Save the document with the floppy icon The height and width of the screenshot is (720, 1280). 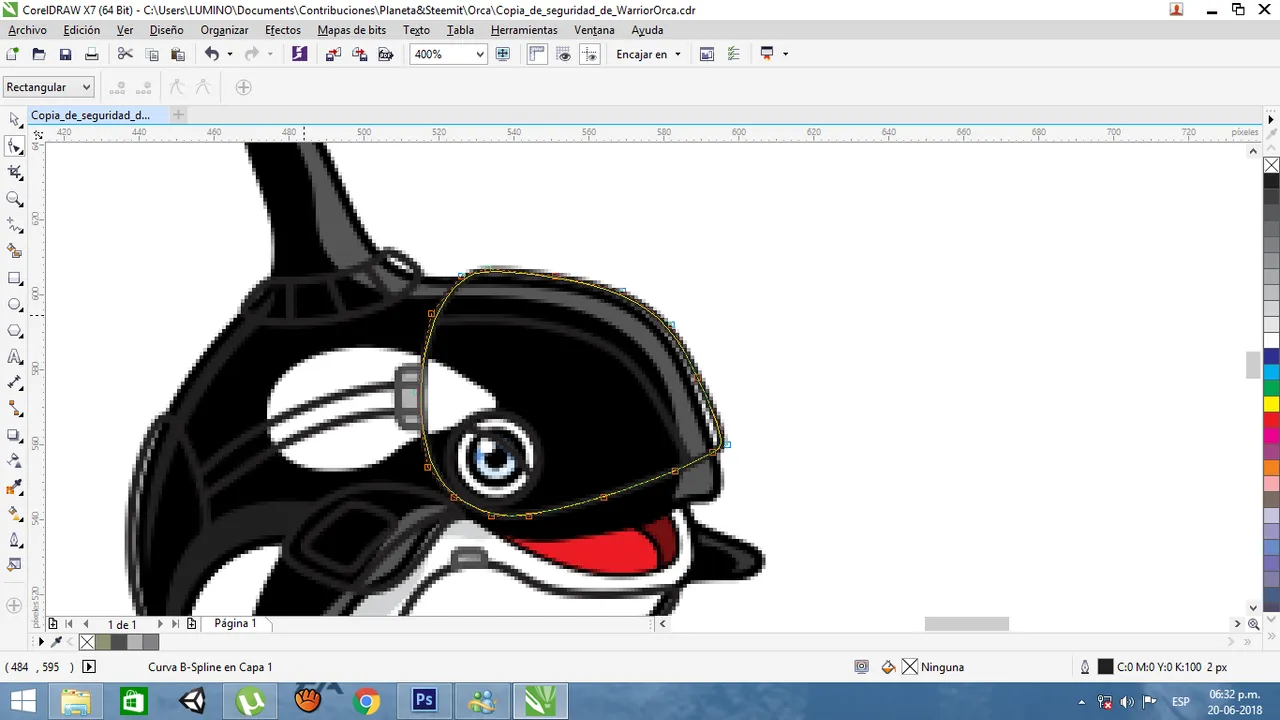coord(65,54)
